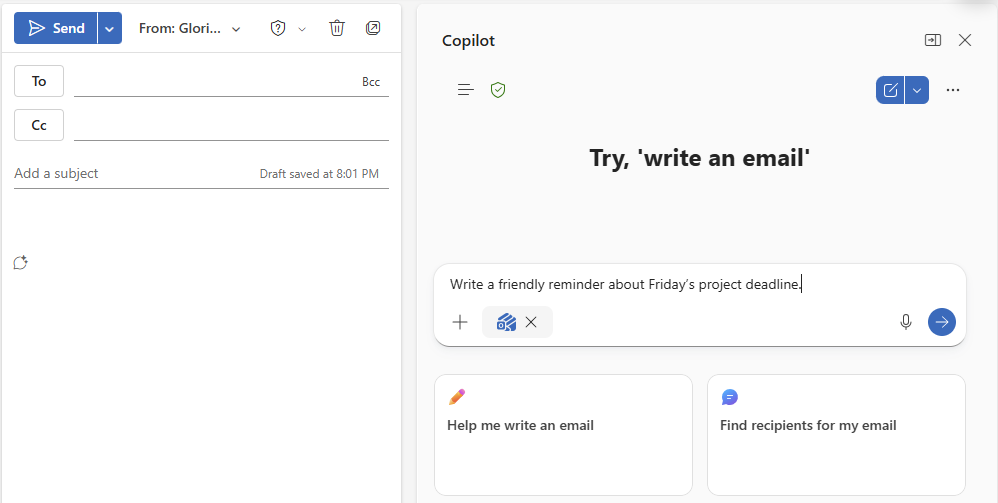Click the Draft saved at 8:01 PM text
This screenshot has height=503, width=998.
(x=319, y=174)
